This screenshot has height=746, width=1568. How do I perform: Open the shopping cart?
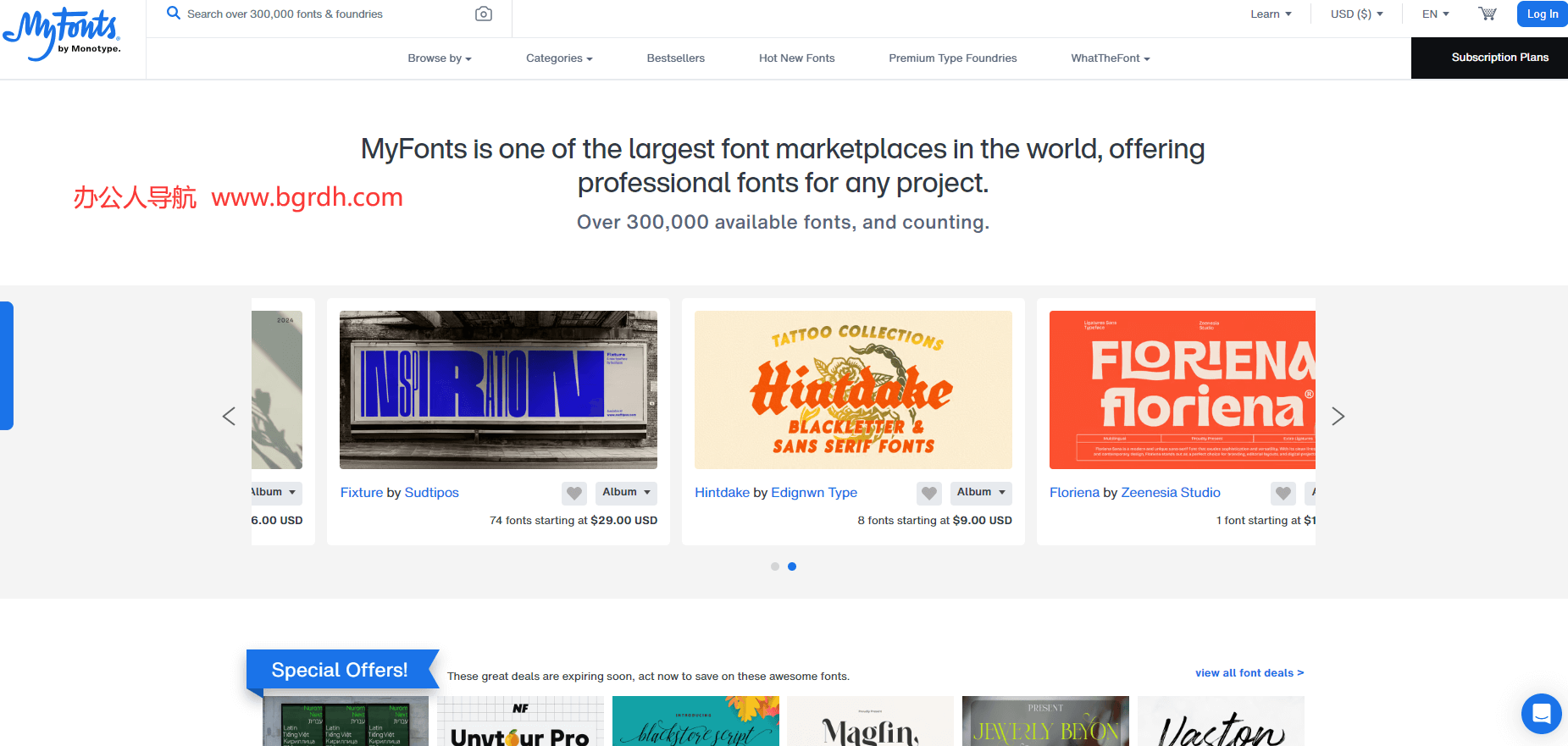(x=1487, y=14)
